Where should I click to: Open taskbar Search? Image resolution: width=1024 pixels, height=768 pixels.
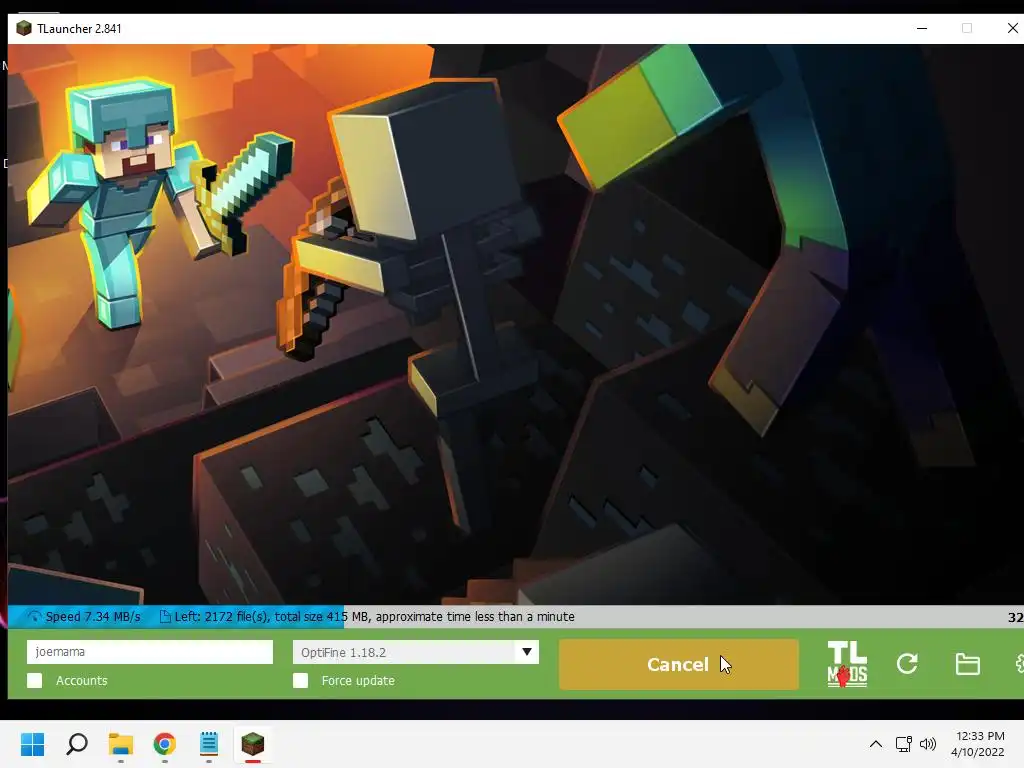[x=77, y=744]
